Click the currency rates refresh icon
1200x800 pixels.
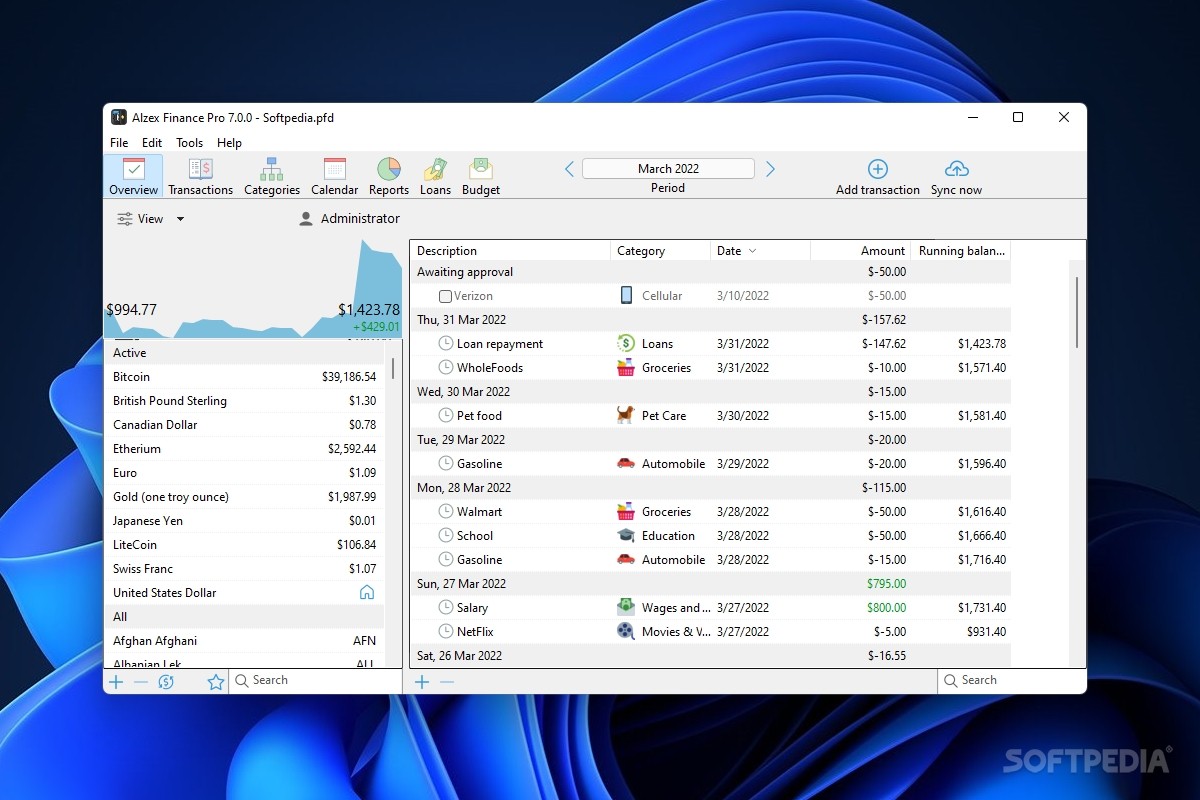pyautogui.click(x=166, y=682)
